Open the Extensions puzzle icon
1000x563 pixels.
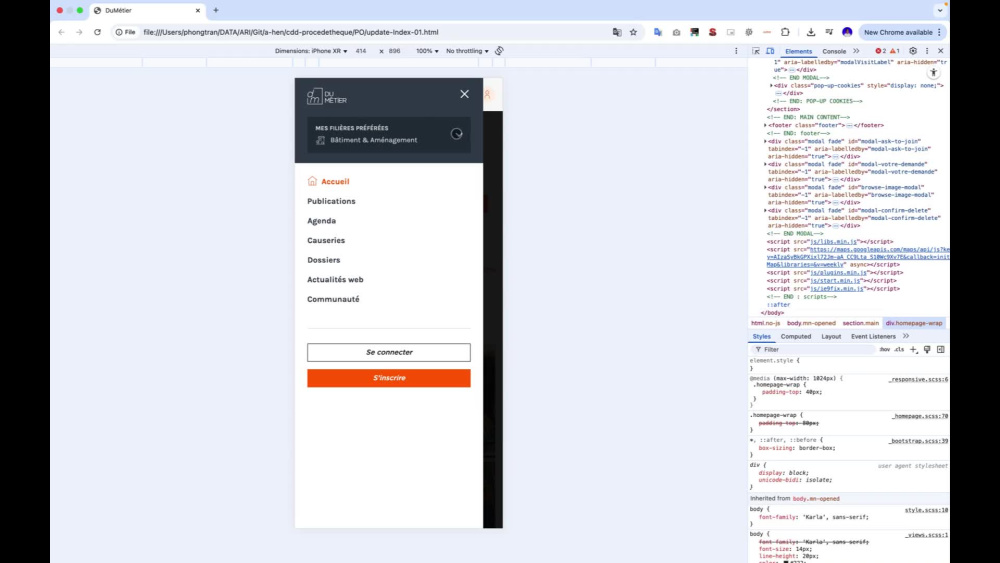coord(785,32)
